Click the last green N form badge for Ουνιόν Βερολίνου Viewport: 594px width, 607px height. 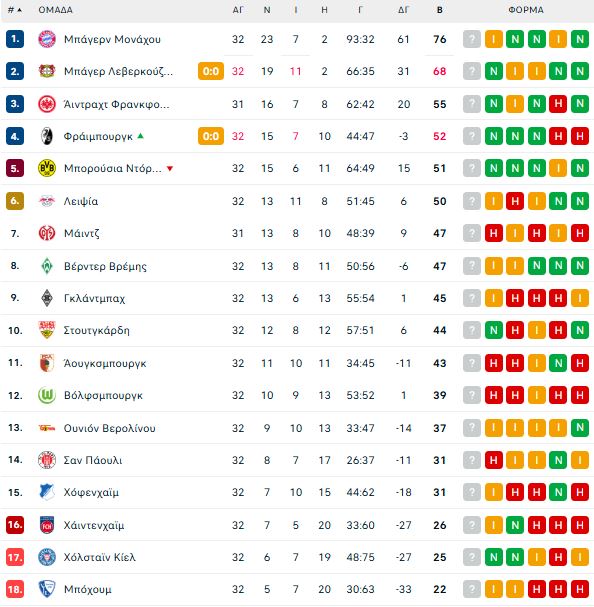point(580,428)
